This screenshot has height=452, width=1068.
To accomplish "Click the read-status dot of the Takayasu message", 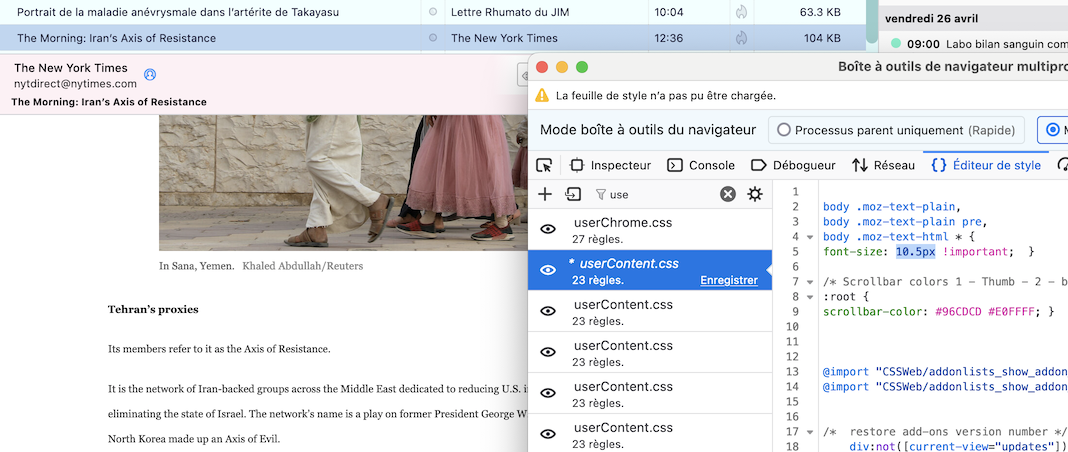I will click(x=432, y=12).
